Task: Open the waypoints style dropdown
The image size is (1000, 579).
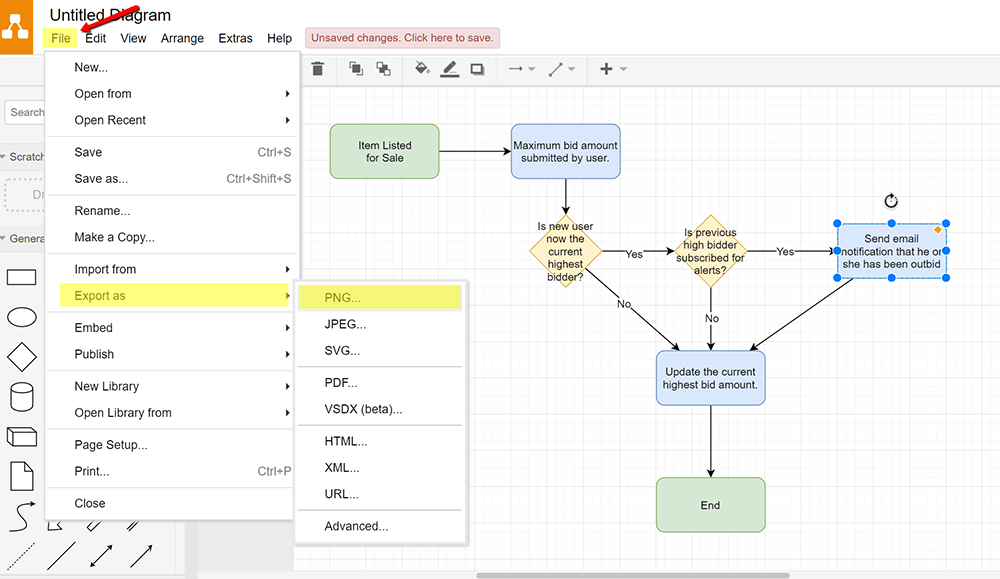Action: (562, 69)
